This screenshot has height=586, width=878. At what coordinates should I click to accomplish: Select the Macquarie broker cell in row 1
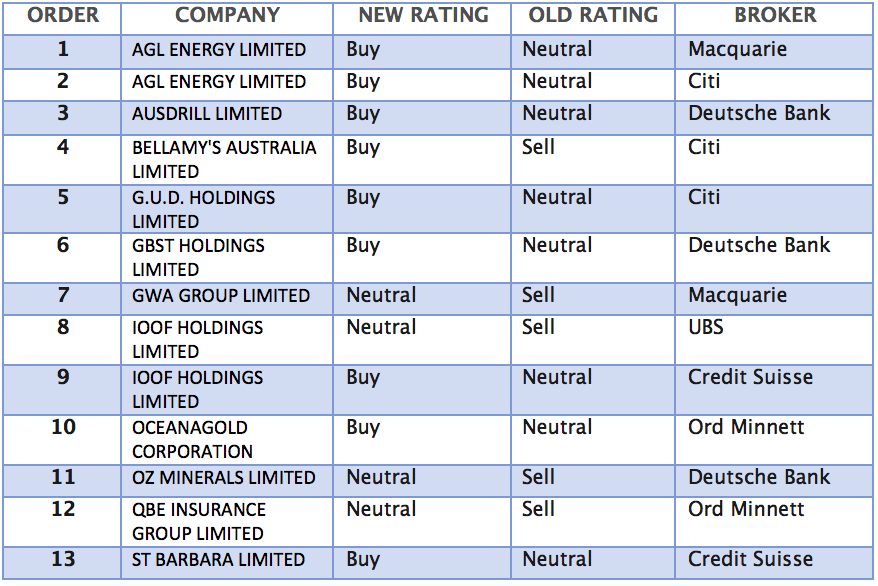(737, 49)
